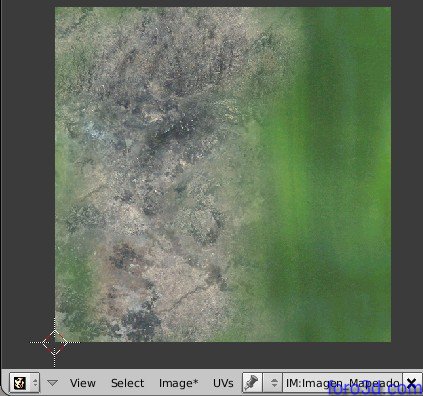Image resolution: width=423 pixels, height=396 pixels.
Task: Open the image browse dropdown arrows
Action: click(x=273, y=382)
